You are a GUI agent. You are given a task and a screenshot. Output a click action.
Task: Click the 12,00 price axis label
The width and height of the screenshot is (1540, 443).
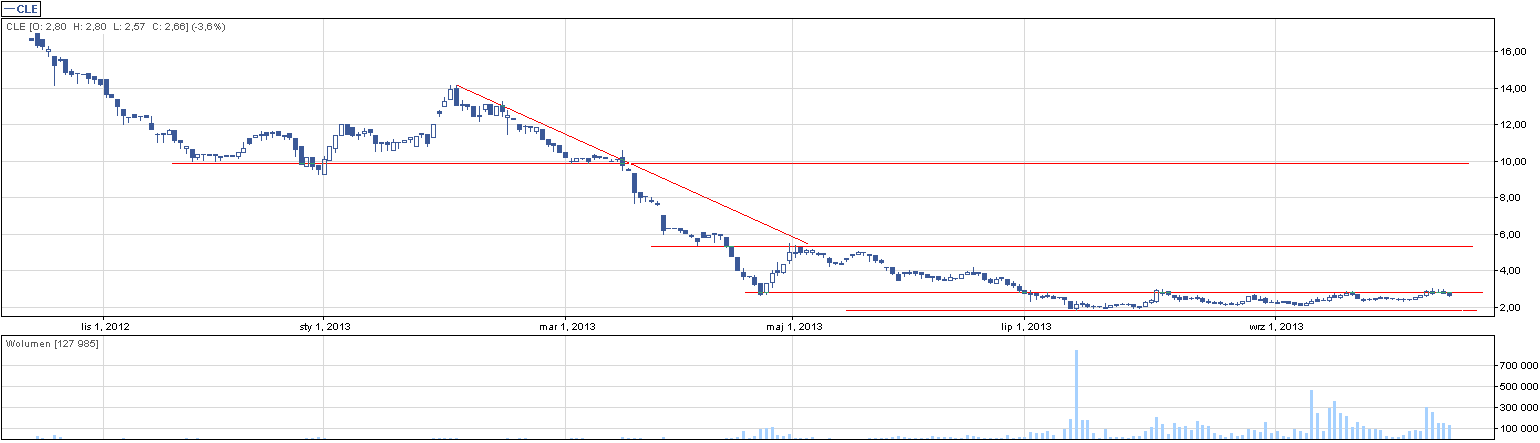pos(1512,125)
